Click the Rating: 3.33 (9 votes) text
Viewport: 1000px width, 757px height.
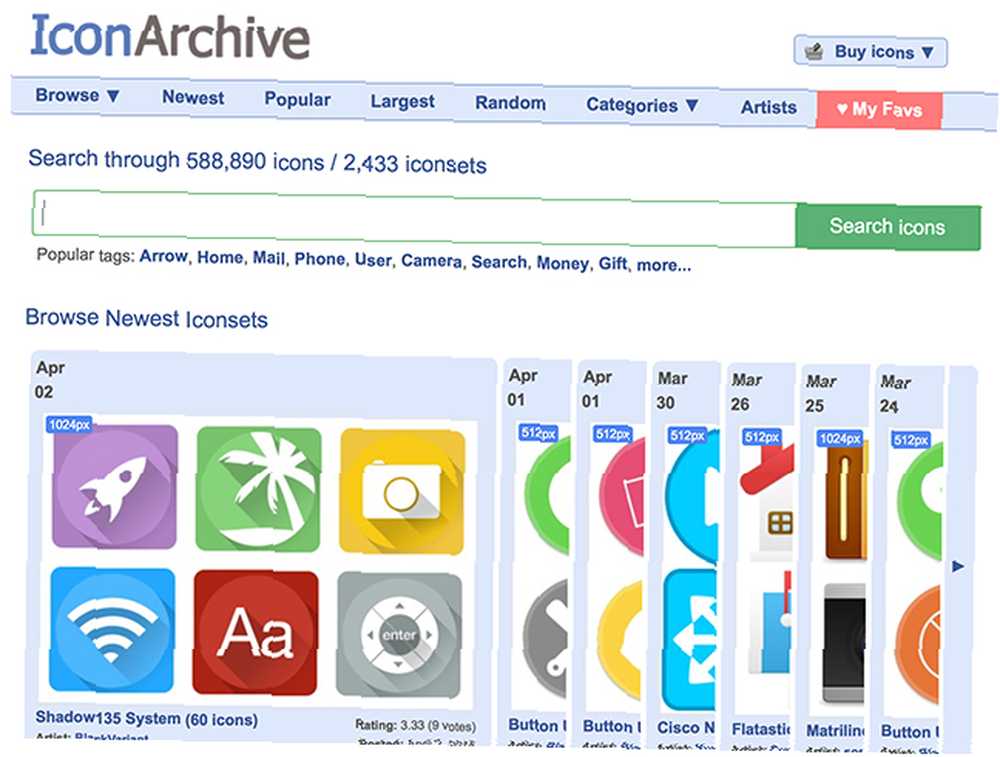pyautogui.click(x=415, y=726)
